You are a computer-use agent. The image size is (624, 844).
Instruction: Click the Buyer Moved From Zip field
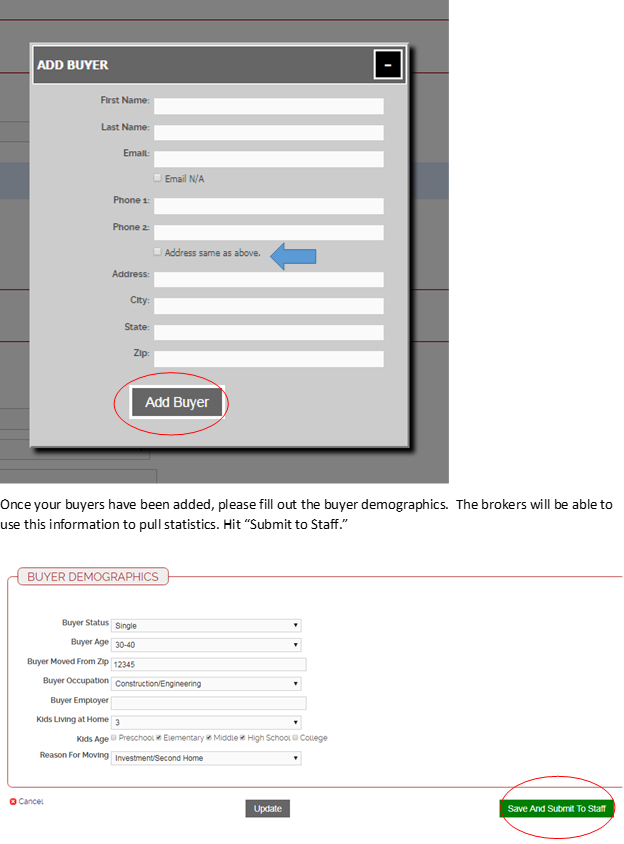point(208,664)
